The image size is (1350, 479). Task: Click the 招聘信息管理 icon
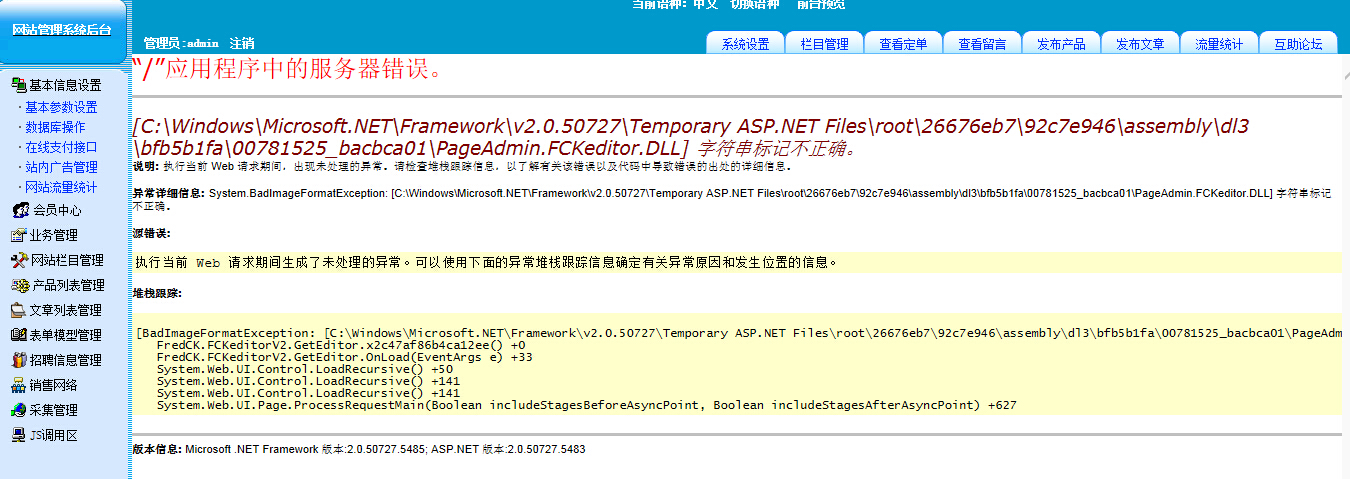pos(18,360)
